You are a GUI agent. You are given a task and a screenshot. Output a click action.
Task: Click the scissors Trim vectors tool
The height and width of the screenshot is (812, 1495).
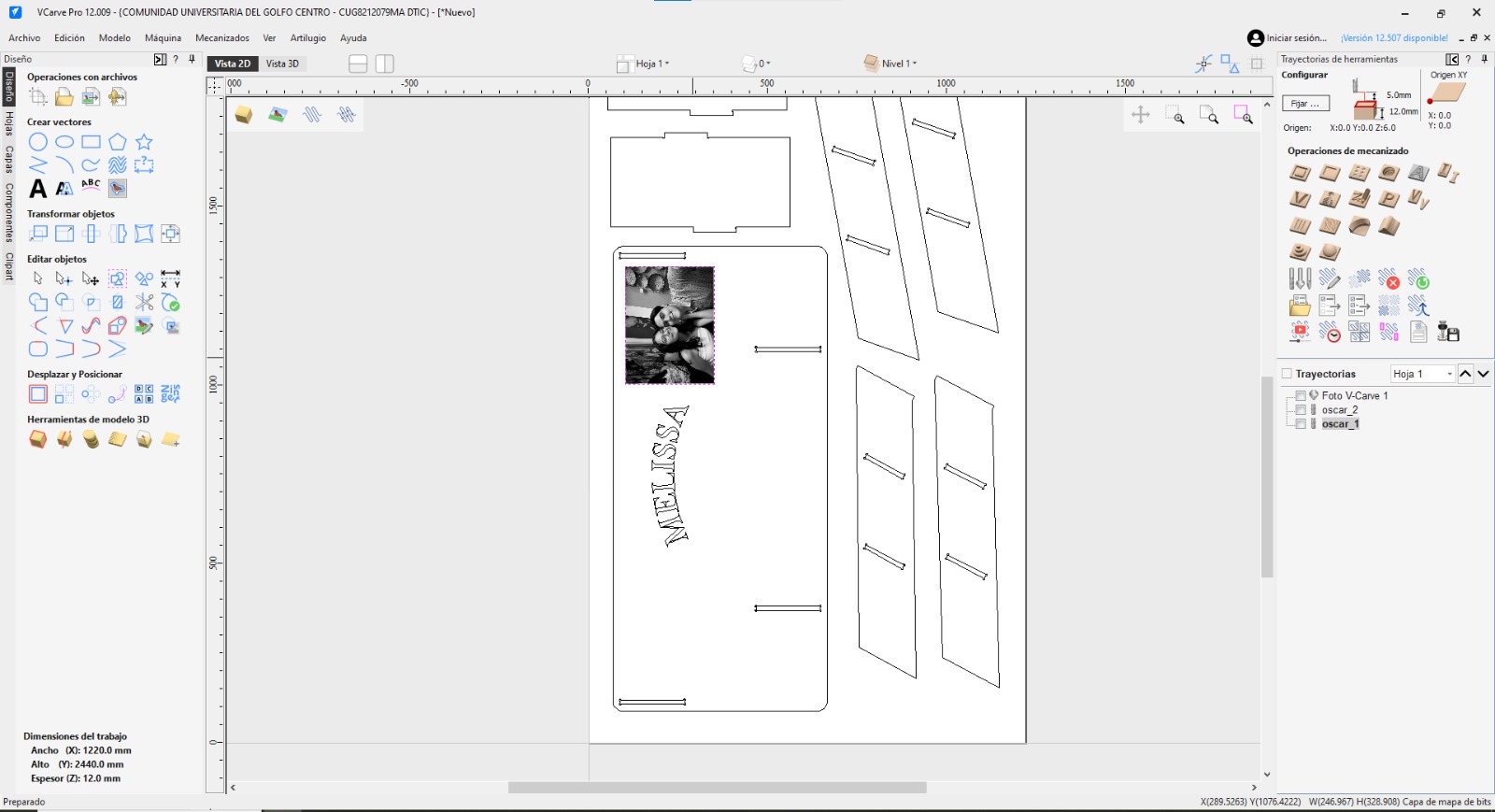(x=144, y=302)
